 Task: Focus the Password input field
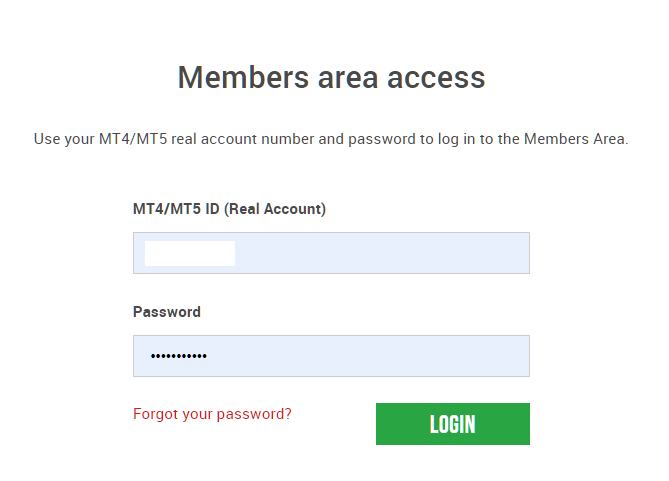tap(332, 356)
